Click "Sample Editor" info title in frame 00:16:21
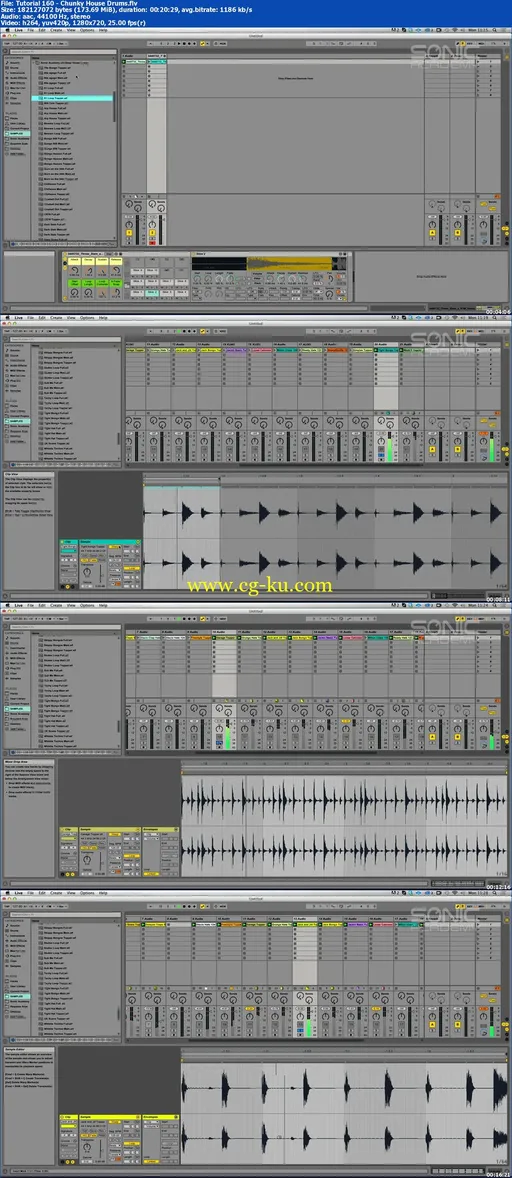This screenshot has height=1178, width=512. coord(14,1049)
